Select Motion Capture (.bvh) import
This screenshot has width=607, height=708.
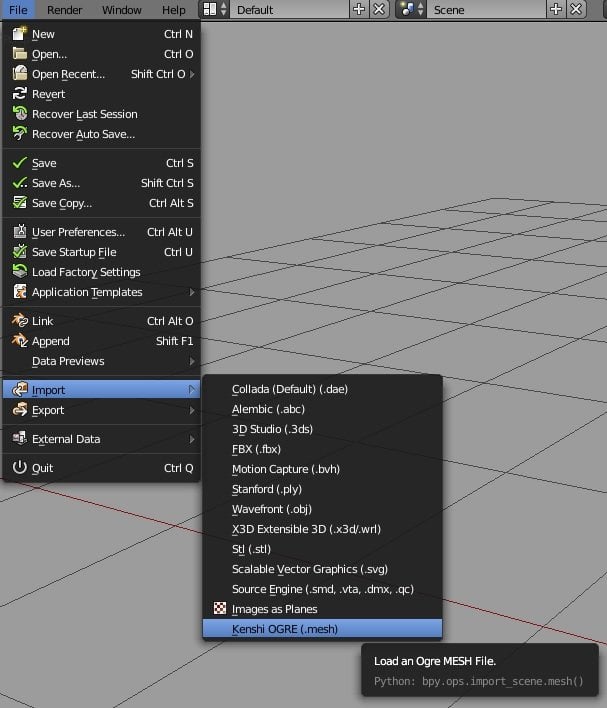pyautogui.click(x=322, y=469)
